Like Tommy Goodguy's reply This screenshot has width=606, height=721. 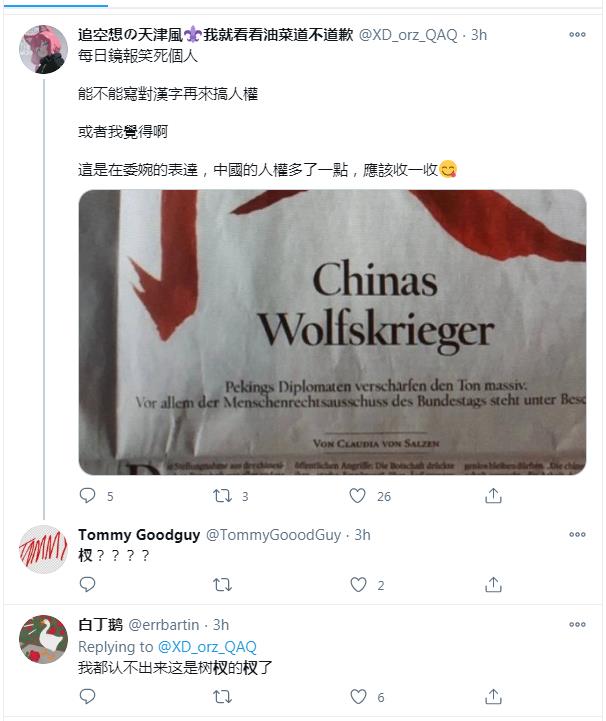click(358, 584)
